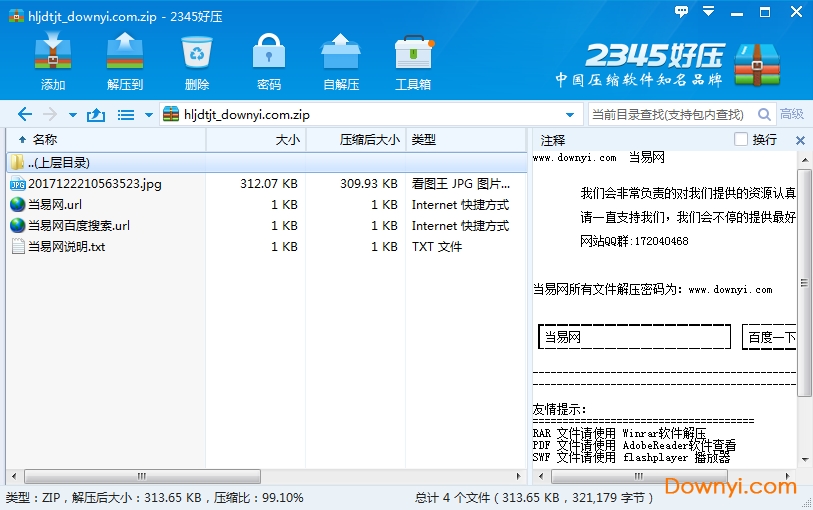The width and height of the screenshot is (813, 510).
Task: Click the search current directory input field
Action: 670,115
